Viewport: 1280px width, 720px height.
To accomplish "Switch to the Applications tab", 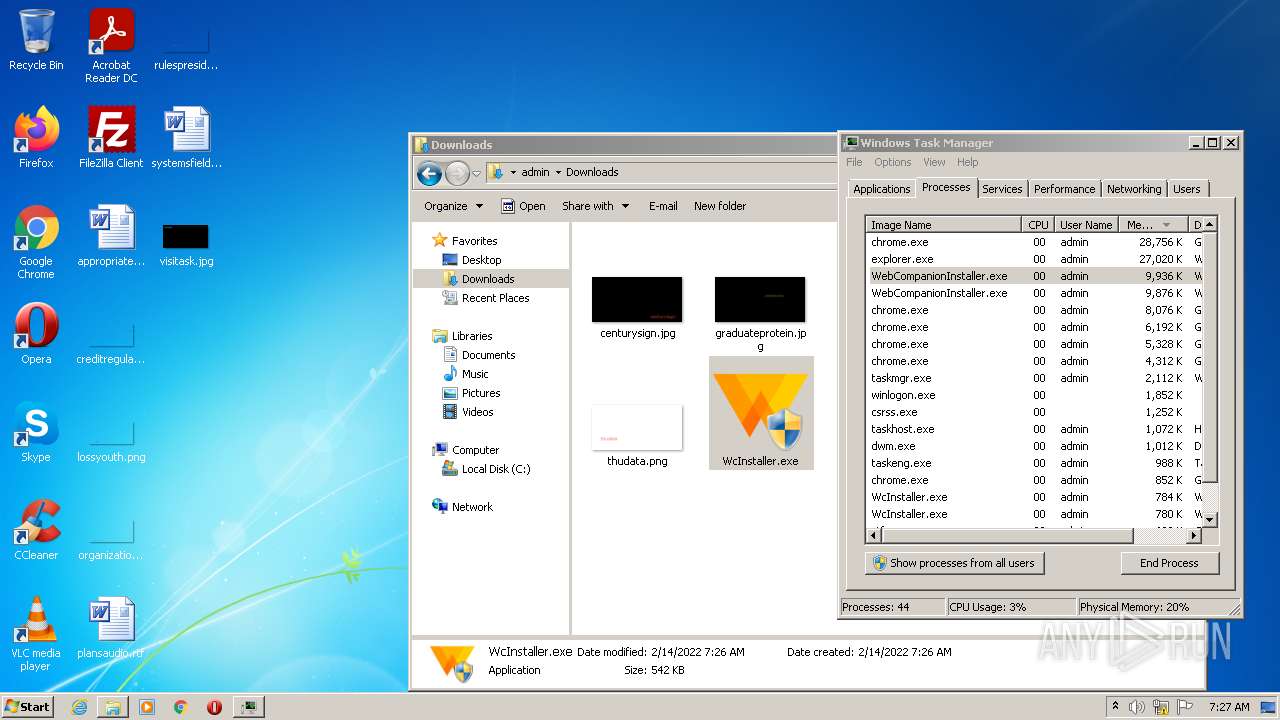I will tap(881, 189).
